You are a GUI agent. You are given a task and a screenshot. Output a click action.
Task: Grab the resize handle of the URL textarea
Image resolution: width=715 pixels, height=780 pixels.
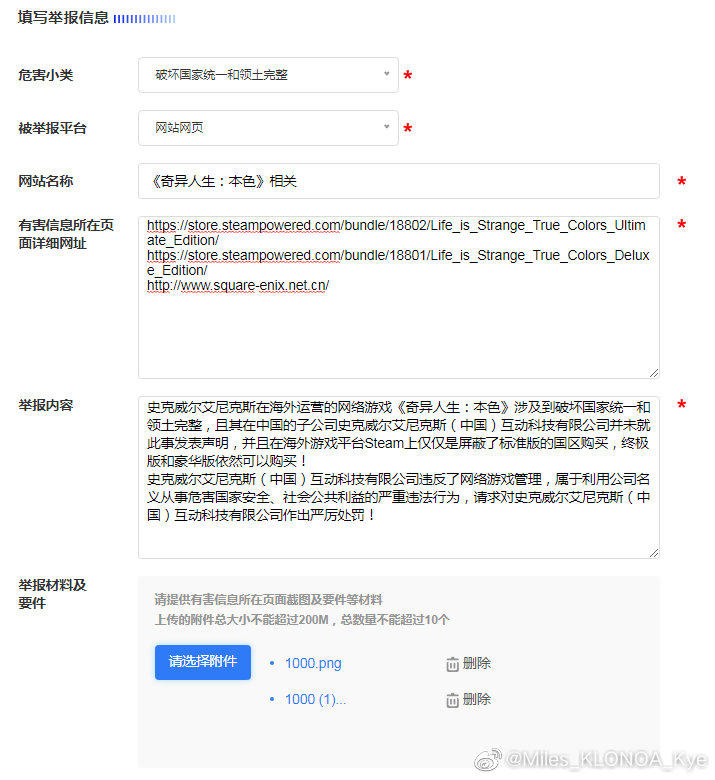pyautogui.click(x=653, y=372)
